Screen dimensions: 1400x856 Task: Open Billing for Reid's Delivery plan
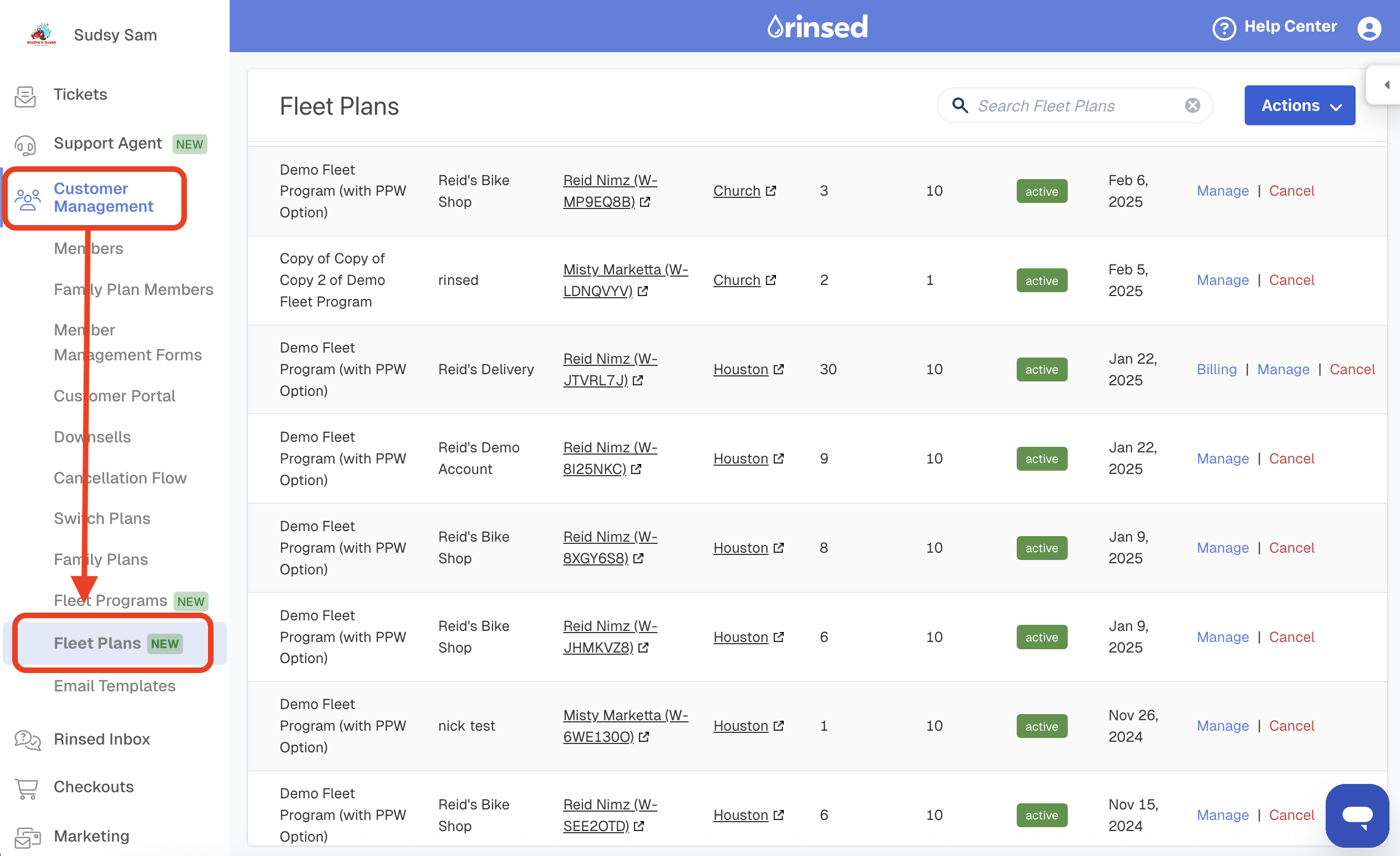coord(1216,369)
